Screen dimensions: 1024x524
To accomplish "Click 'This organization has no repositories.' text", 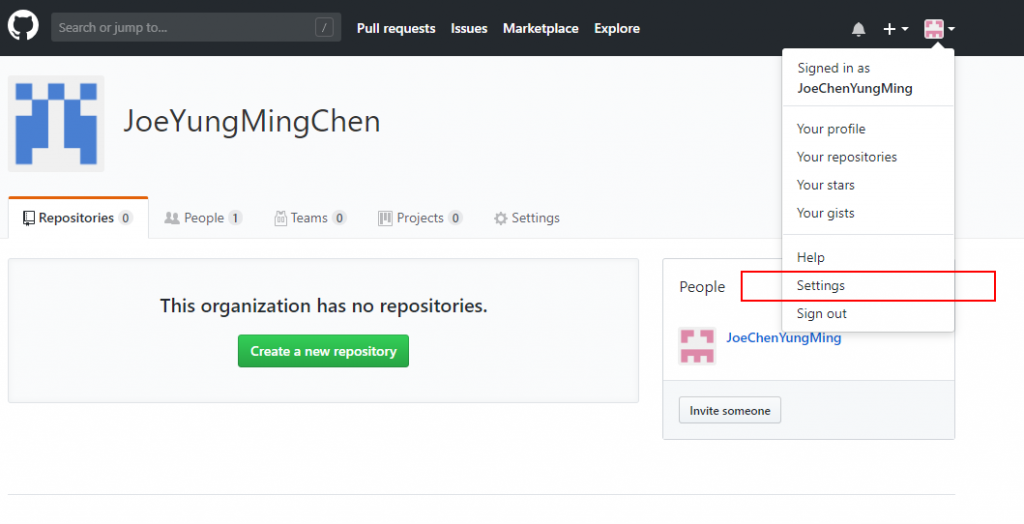I will tap(323, 306).
